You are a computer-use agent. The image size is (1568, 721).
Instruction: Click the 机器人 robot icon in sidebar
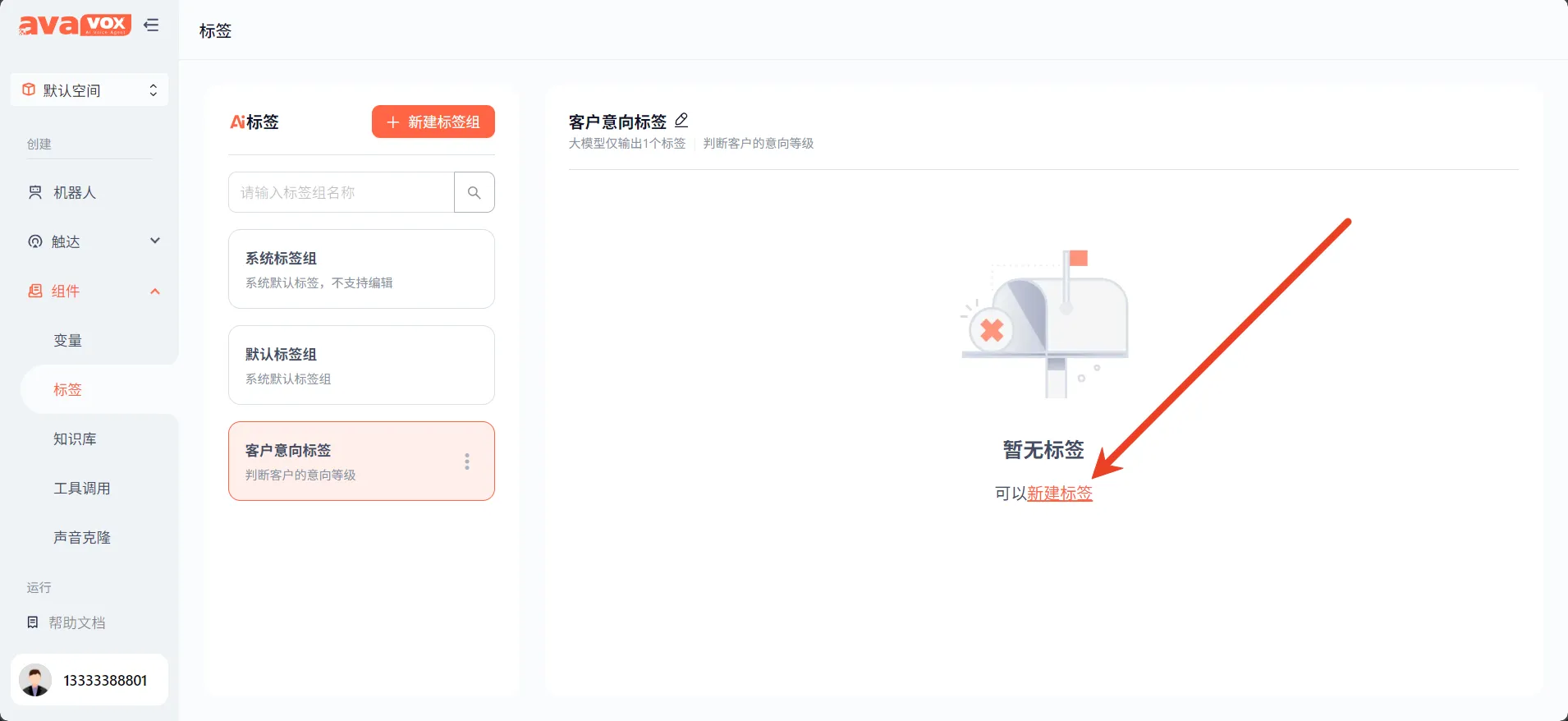pos(35,192)
